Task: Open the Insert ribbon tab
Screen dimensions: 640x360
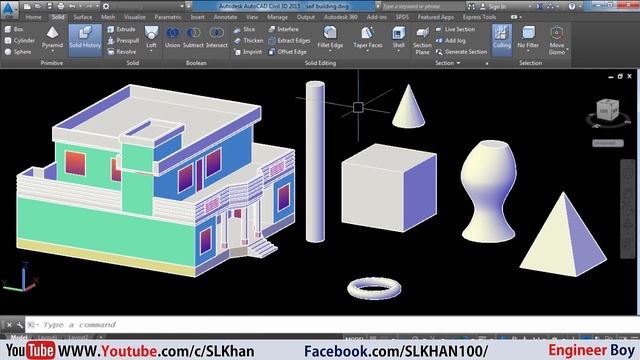Action: click(198, 17)
